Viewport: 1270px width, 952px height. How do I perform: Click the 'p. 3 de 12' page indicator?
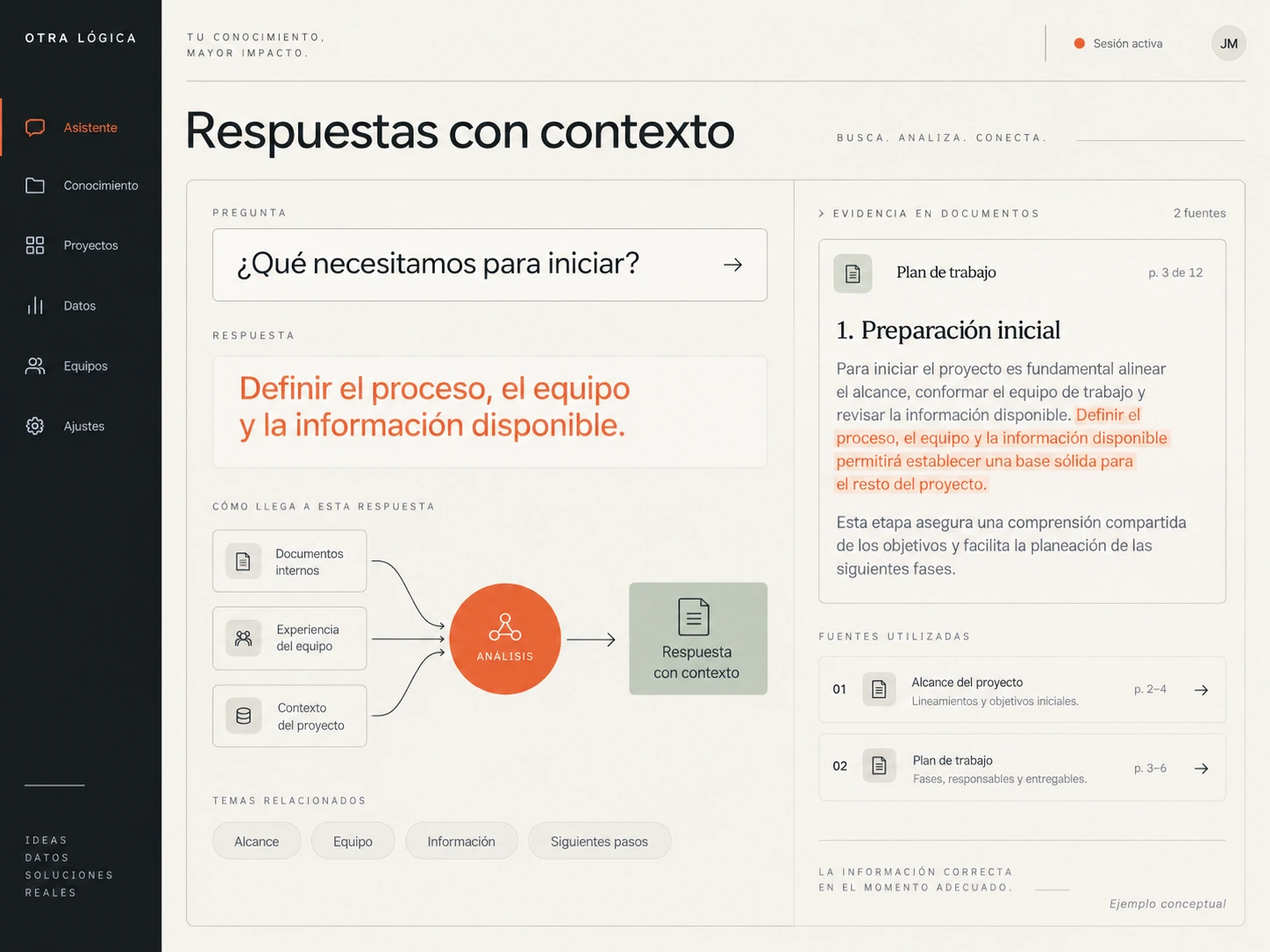1175,273
